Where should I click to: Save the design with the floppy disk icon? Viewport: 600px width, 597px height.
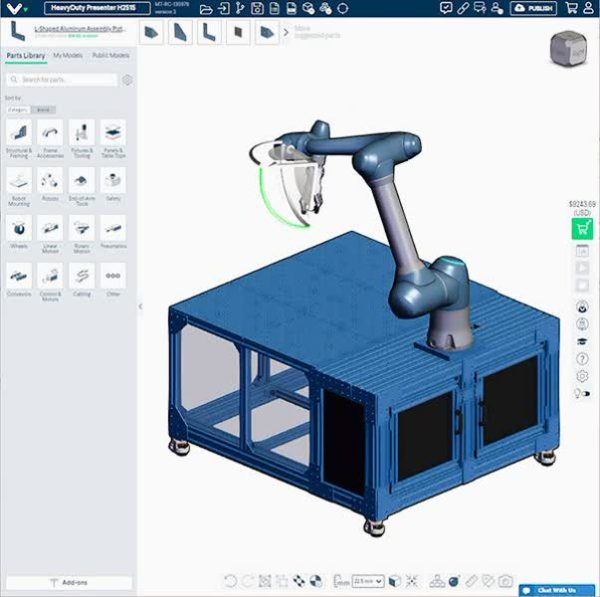click(257, 8)
